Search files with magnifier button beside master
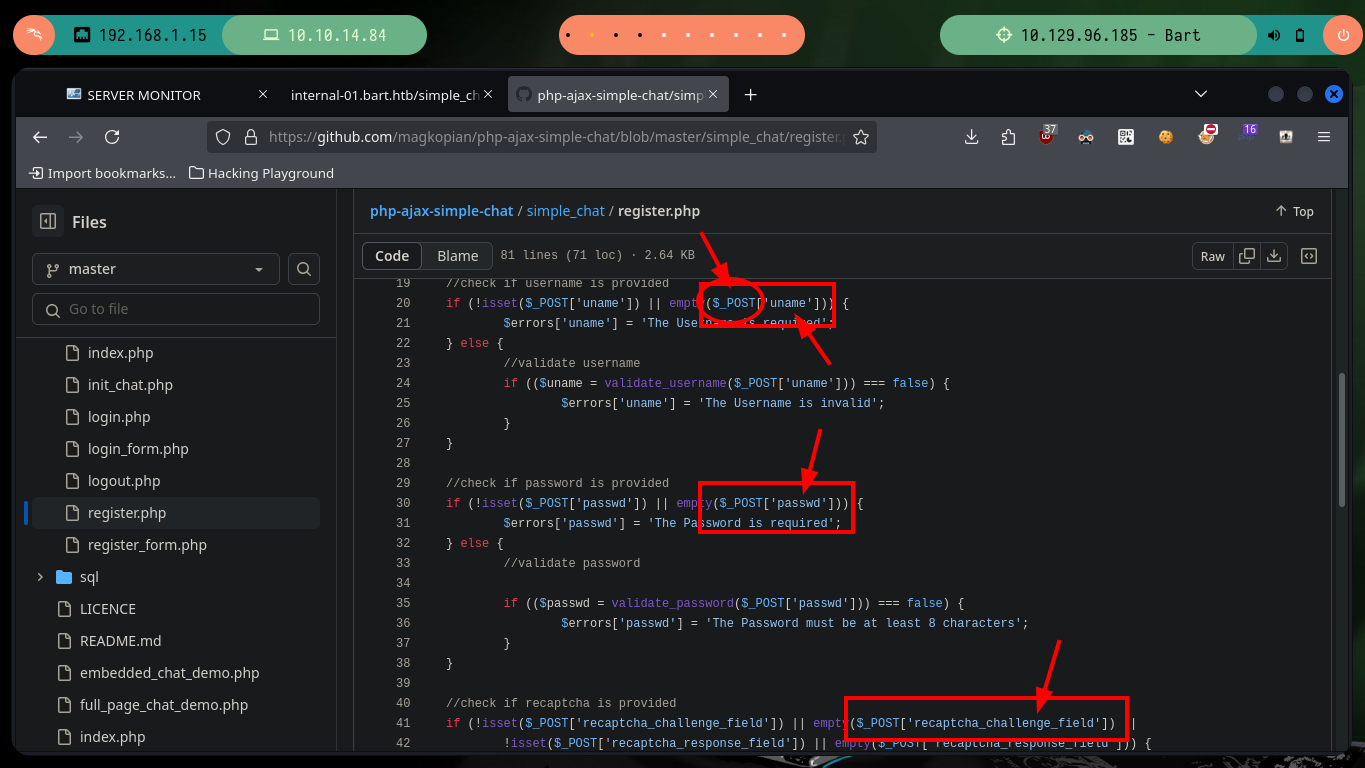The height and width of the screenshot is (768, 1365). (304, 269)
